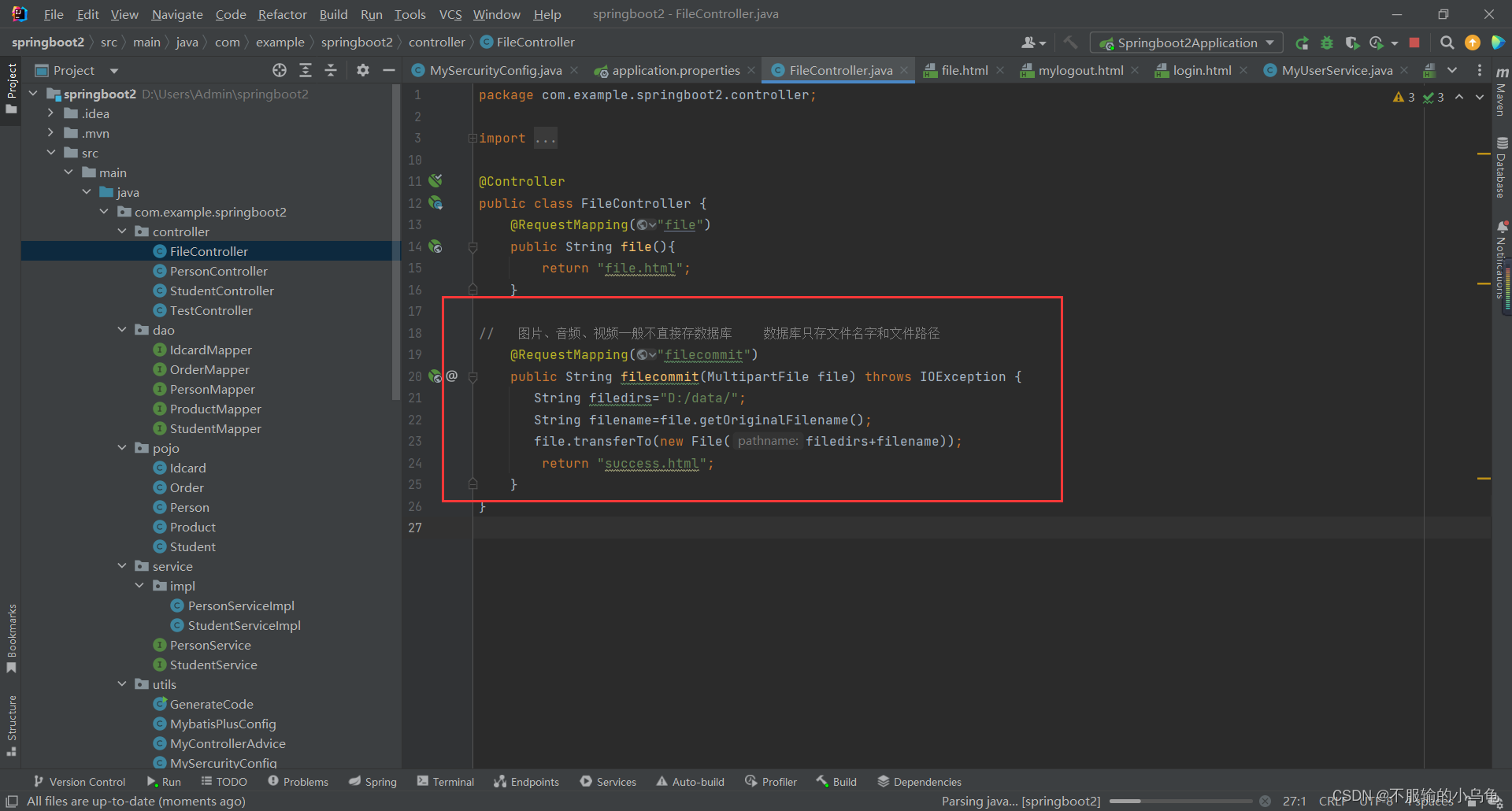Viewport: 1512px width, 811px height.
Task: Toggle the Project tool window stripe button
Action: click(11, 88)
